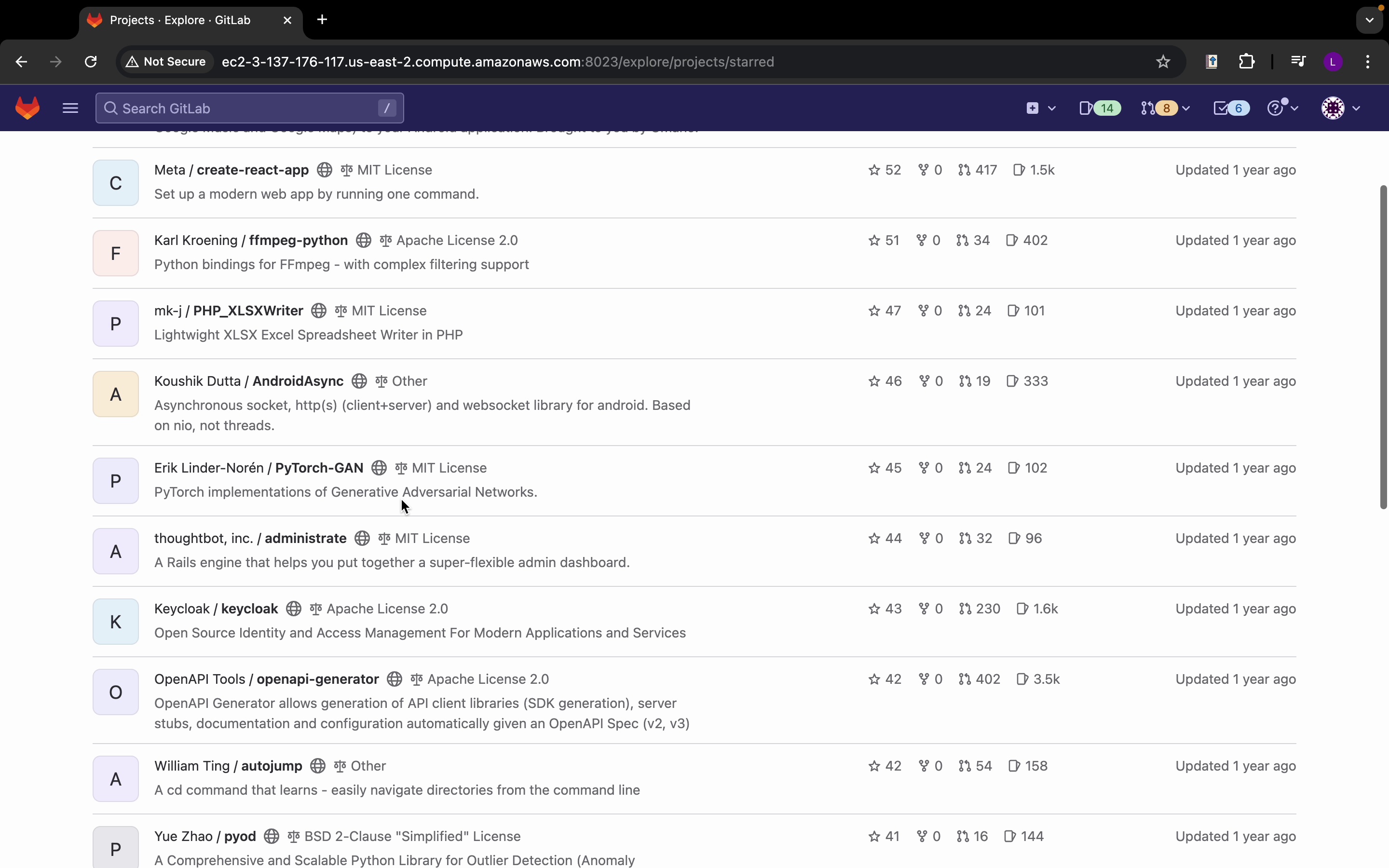Viewport: 1389px width, 868px height.
Task: Click the star count of create-react-app
Action: [885, 170]
